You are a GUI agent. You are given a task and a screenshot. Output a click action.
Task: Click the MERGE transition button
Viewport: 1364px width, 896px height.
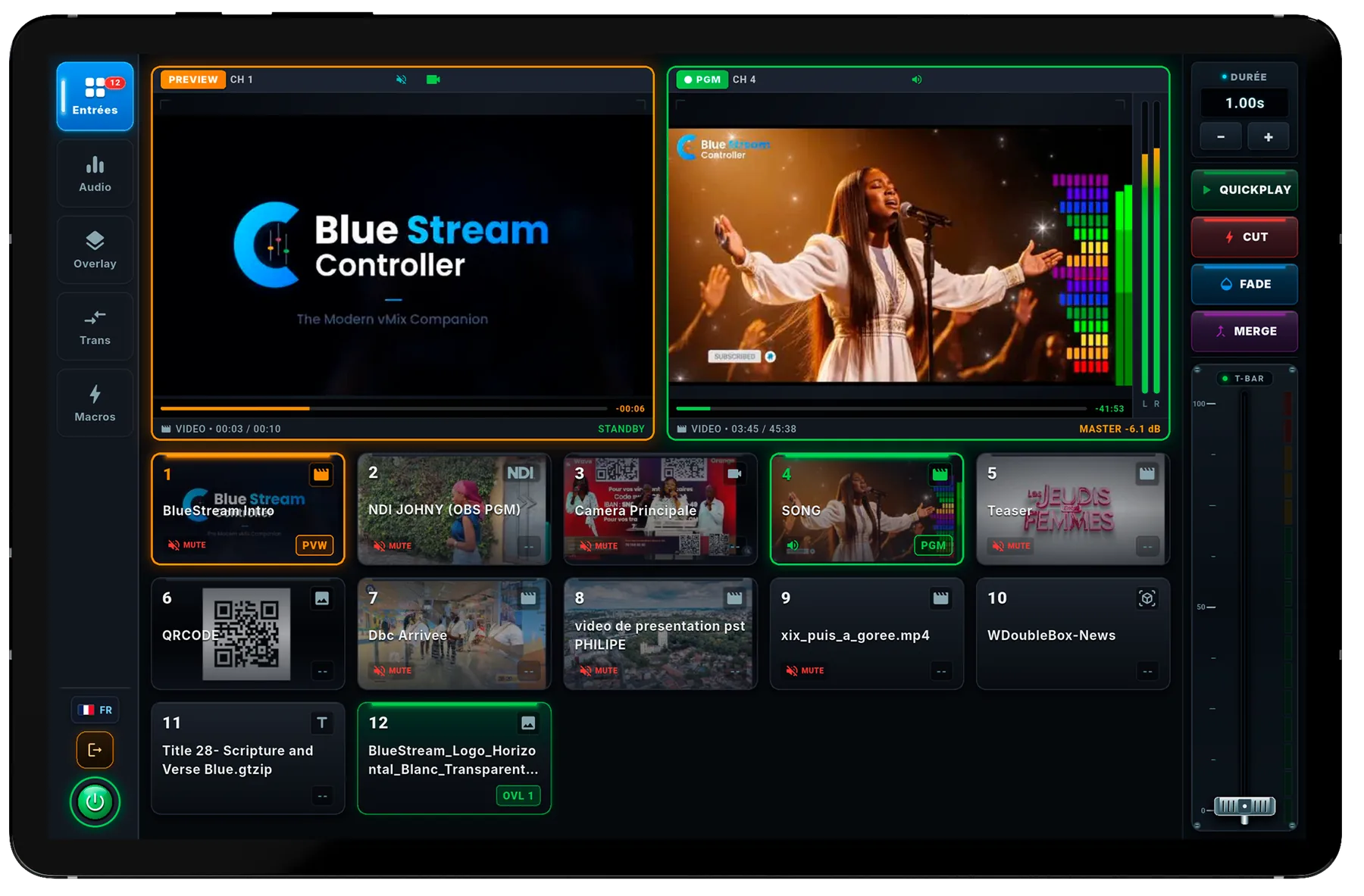(x=1244, y=331)
